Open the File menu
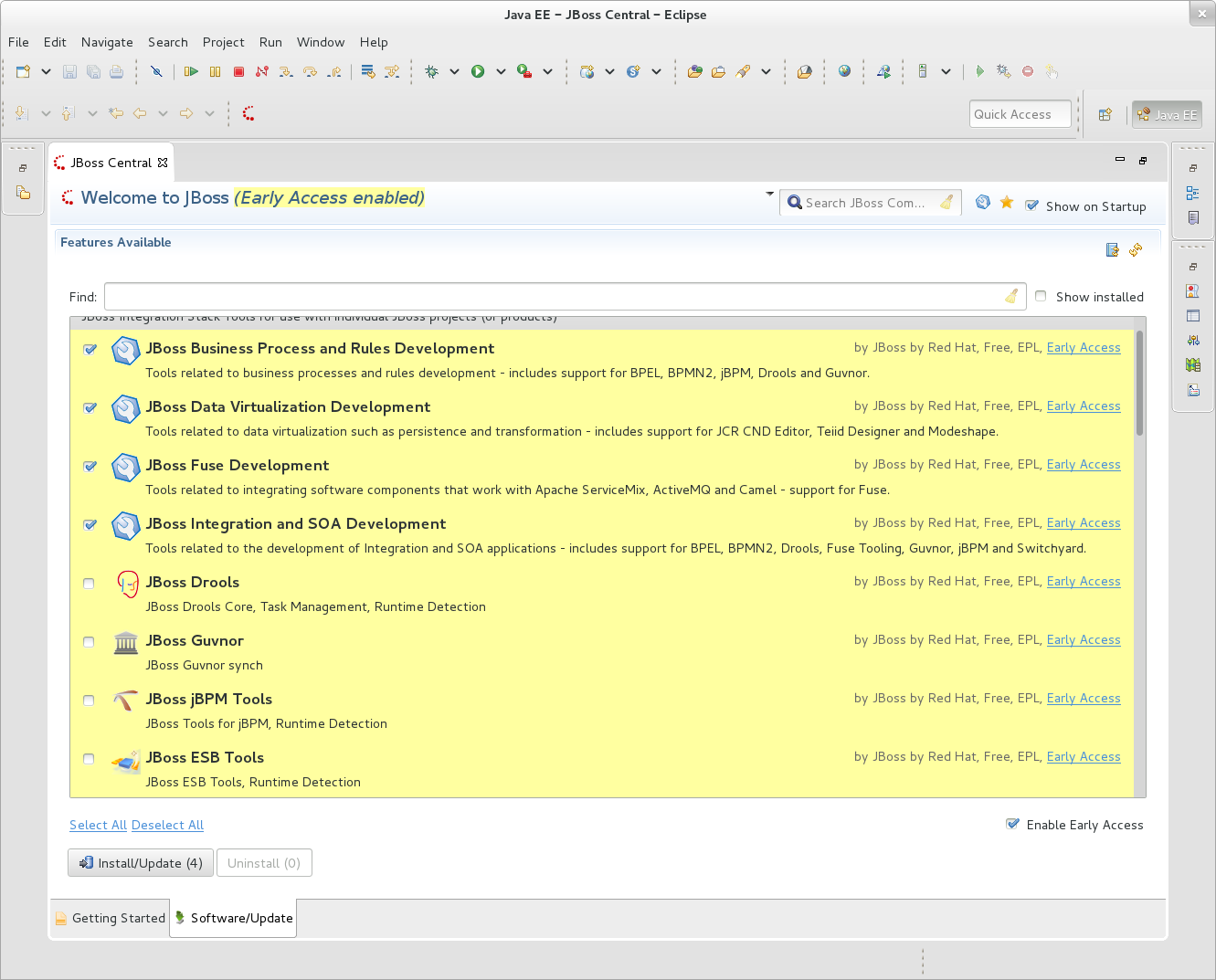 pyautogui.click(x=18, y=42)
